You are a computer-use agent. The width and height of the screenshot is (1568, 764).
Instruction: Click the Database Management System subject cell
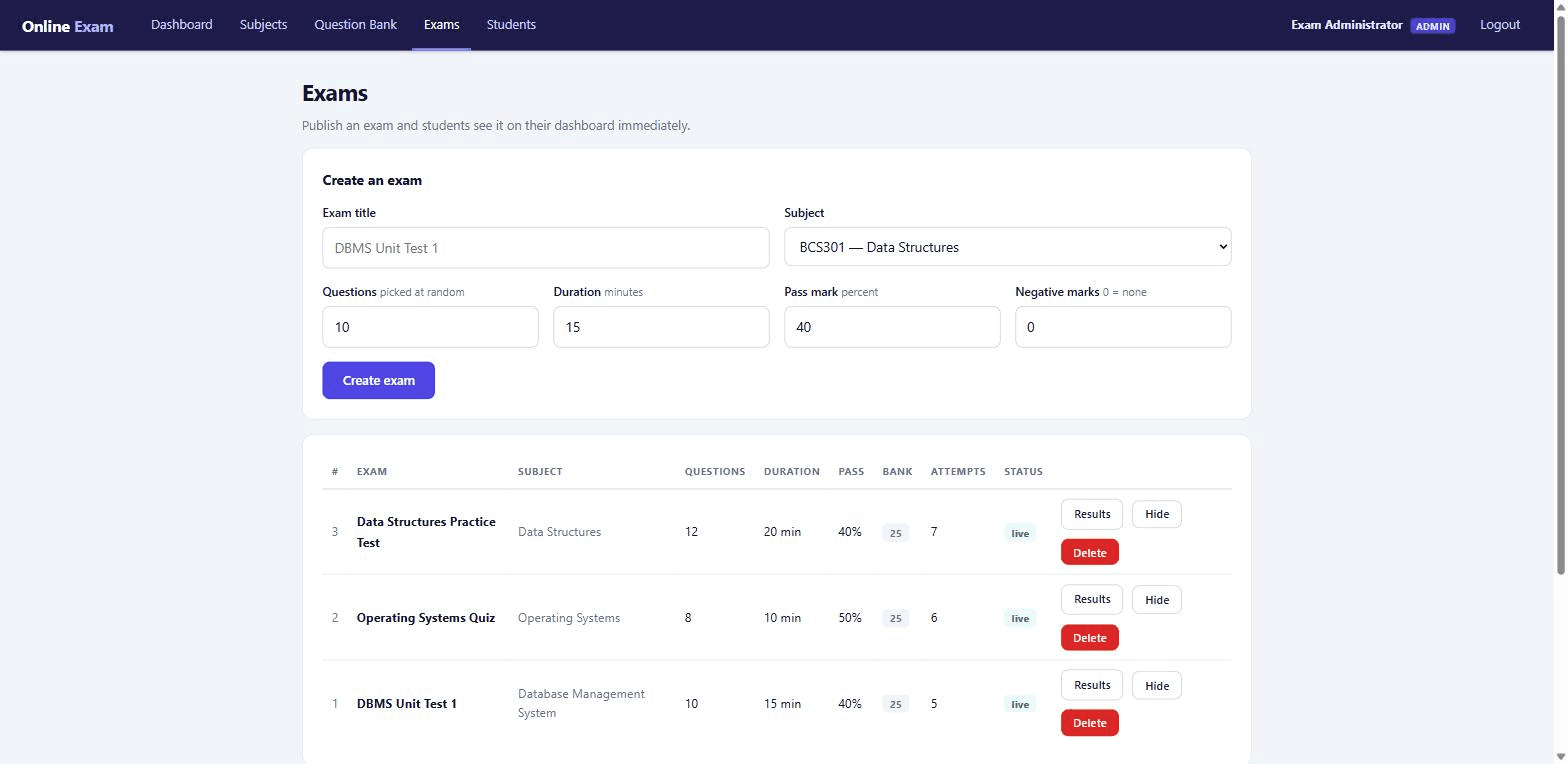tap(581, 703)
